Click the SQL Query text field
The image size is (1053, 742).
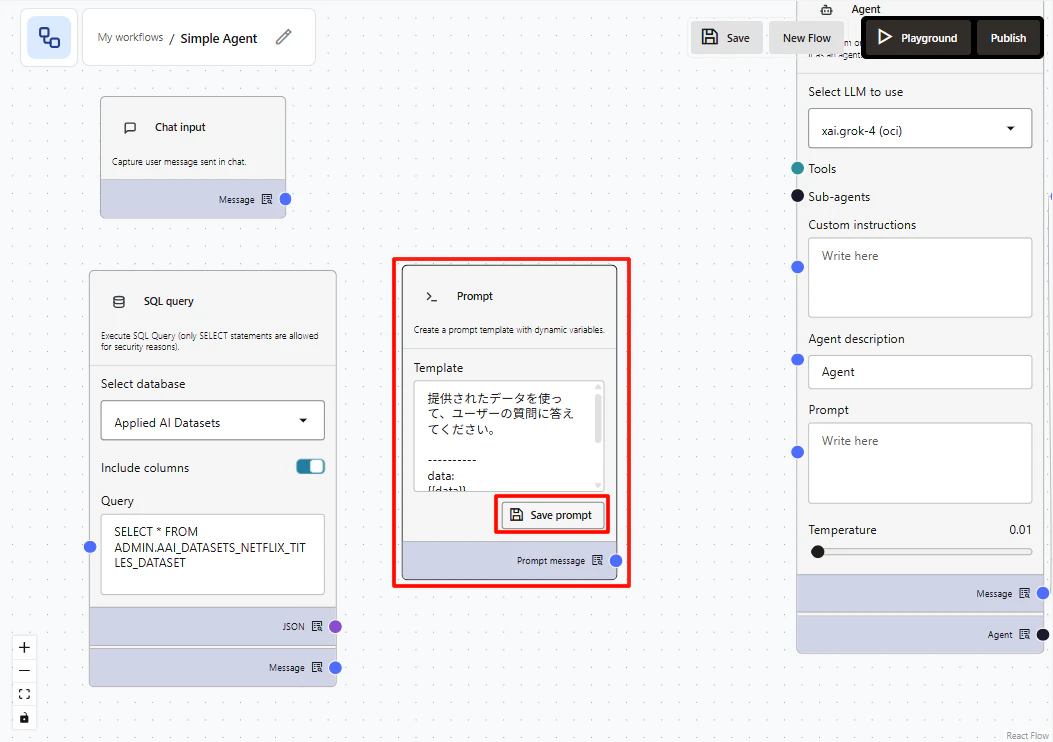tap(212, 555)
